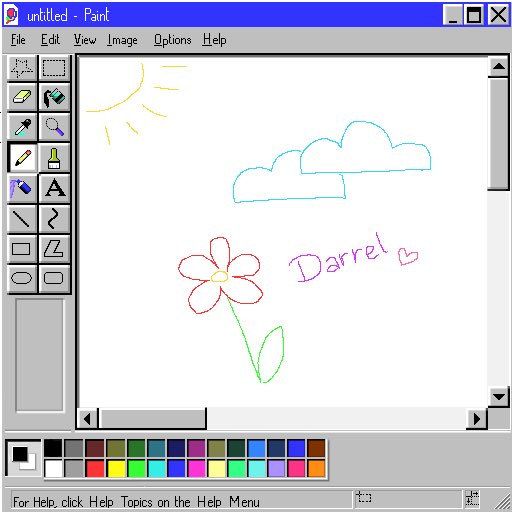Pick the Fill With Color bucket tool
Viewport: 512px width, 512px height.
54,97
